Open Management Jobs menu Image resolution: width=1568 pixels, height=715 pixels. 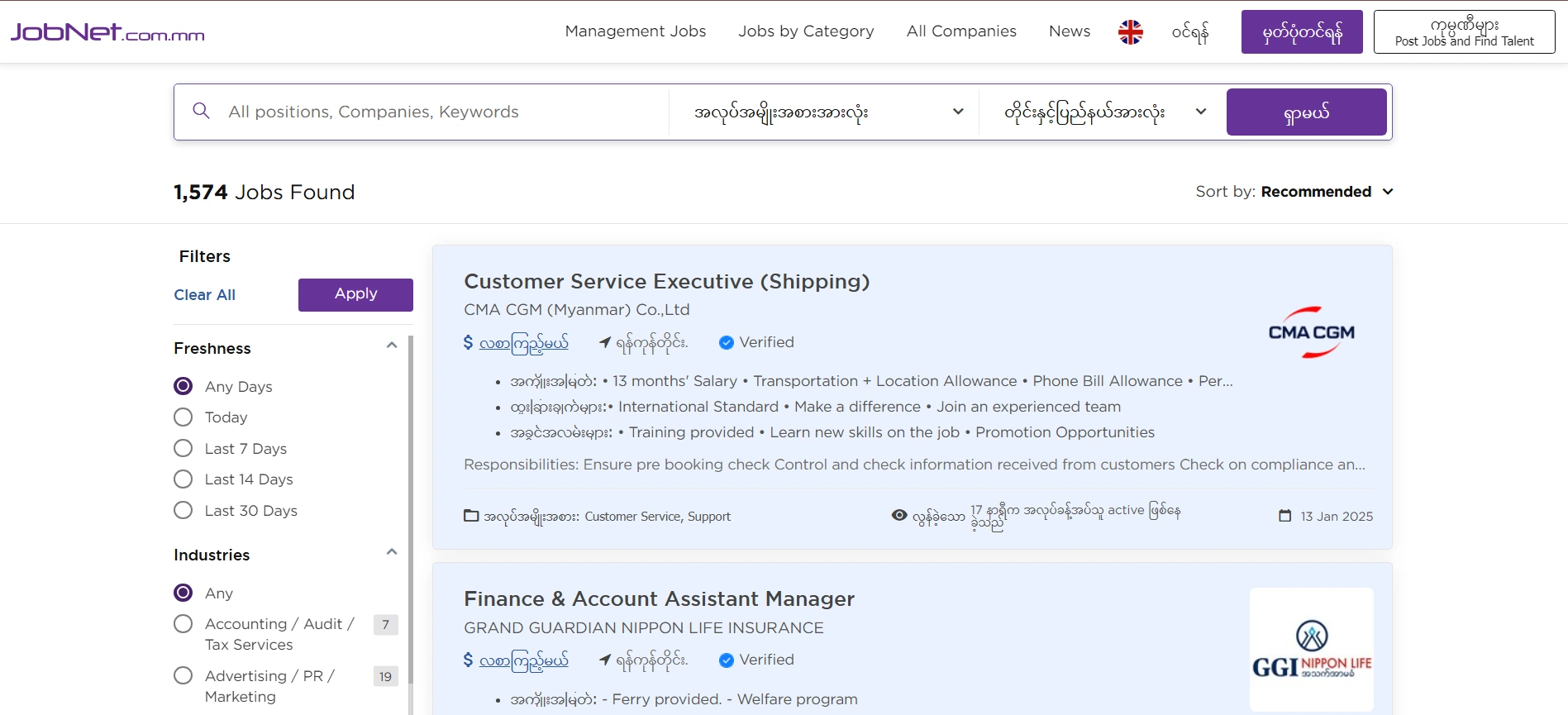[x=636, y=31]
